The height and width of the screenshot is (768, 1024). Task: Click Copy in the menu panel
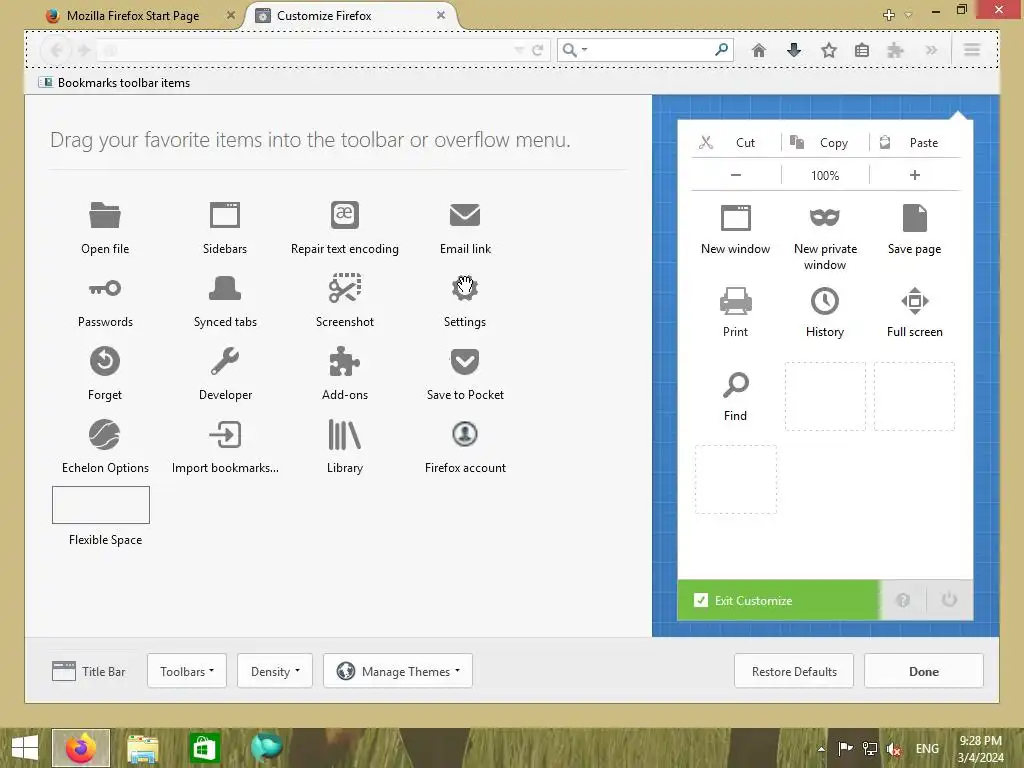pos(825,142)
